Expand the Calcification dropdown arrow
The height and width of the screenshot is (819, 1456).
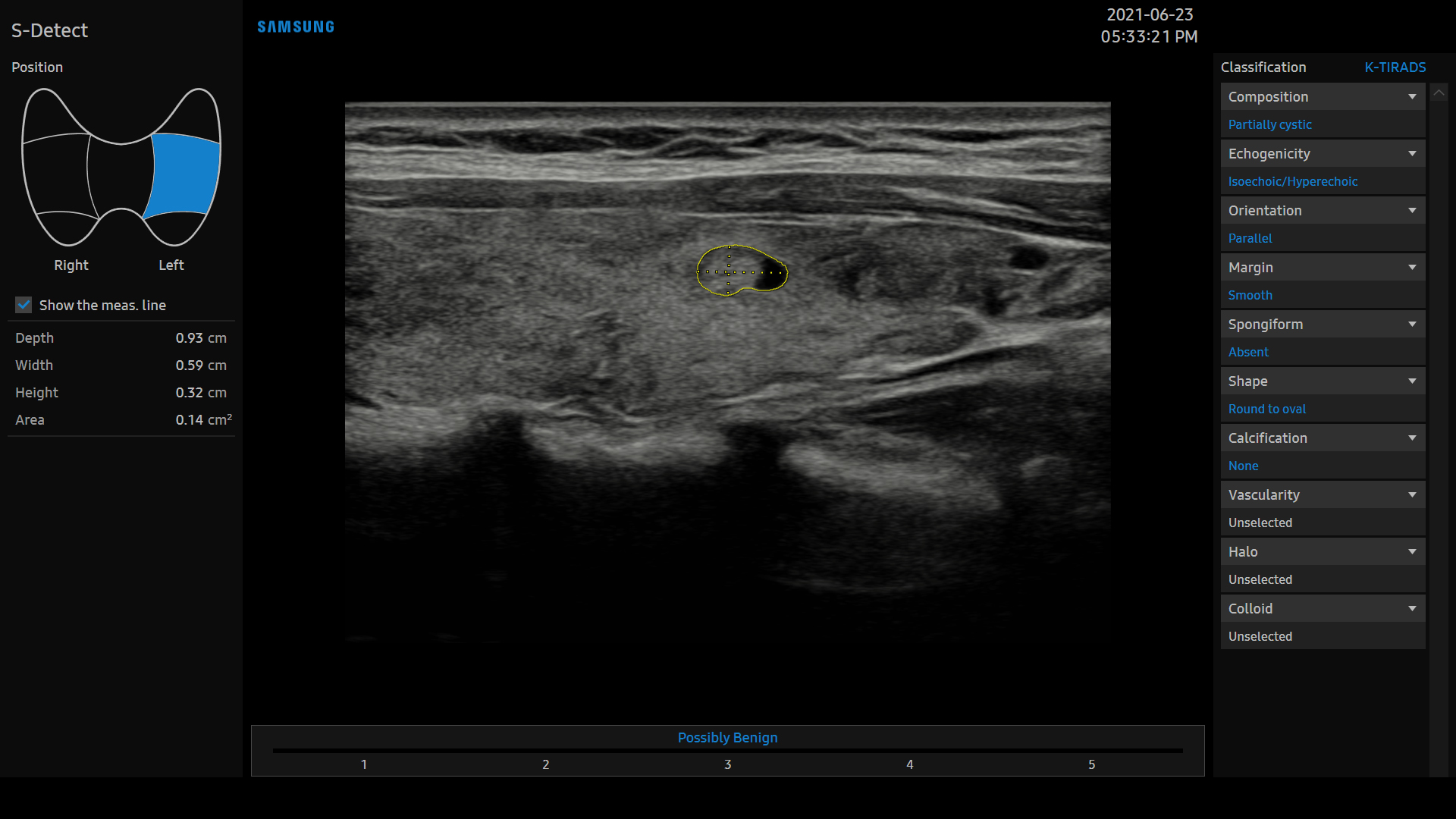pyautogui.click(x=1412, y=438)
